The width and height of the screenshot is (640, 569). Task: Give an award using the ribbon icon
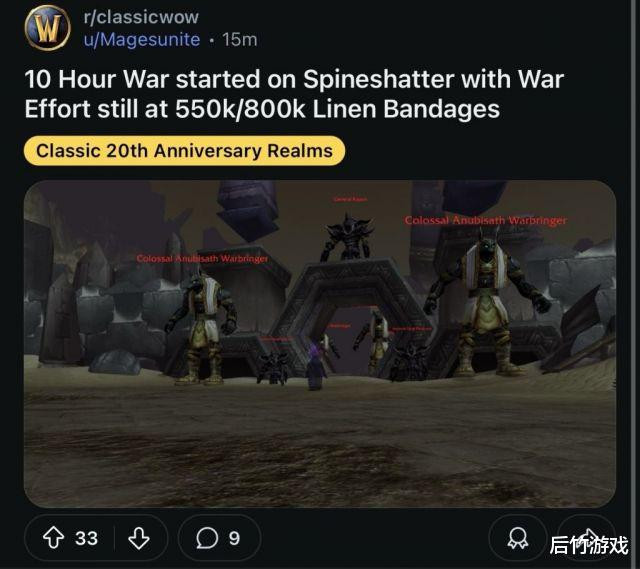pos(518,538)
